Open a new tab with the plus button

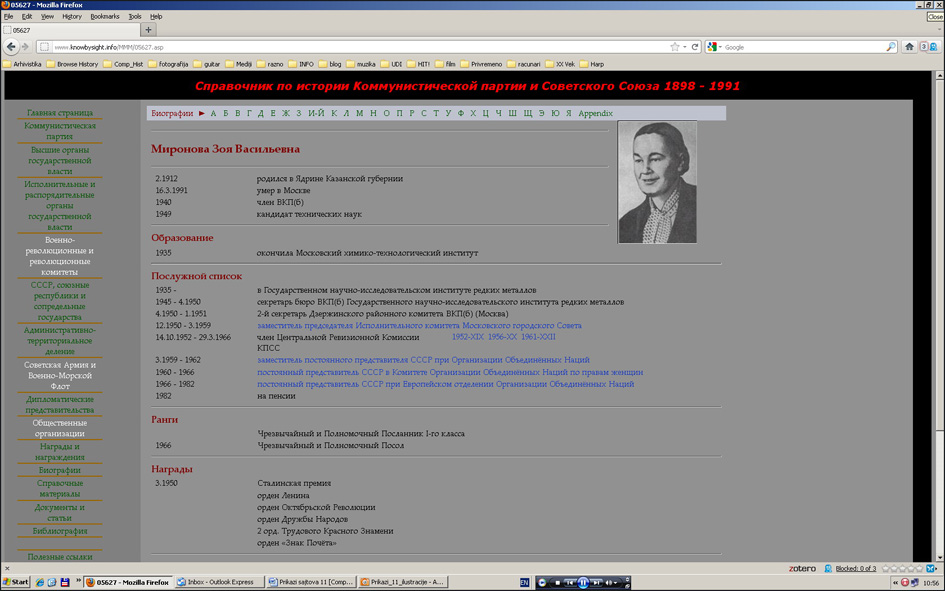pyautogui.click(x=149, y=30)
